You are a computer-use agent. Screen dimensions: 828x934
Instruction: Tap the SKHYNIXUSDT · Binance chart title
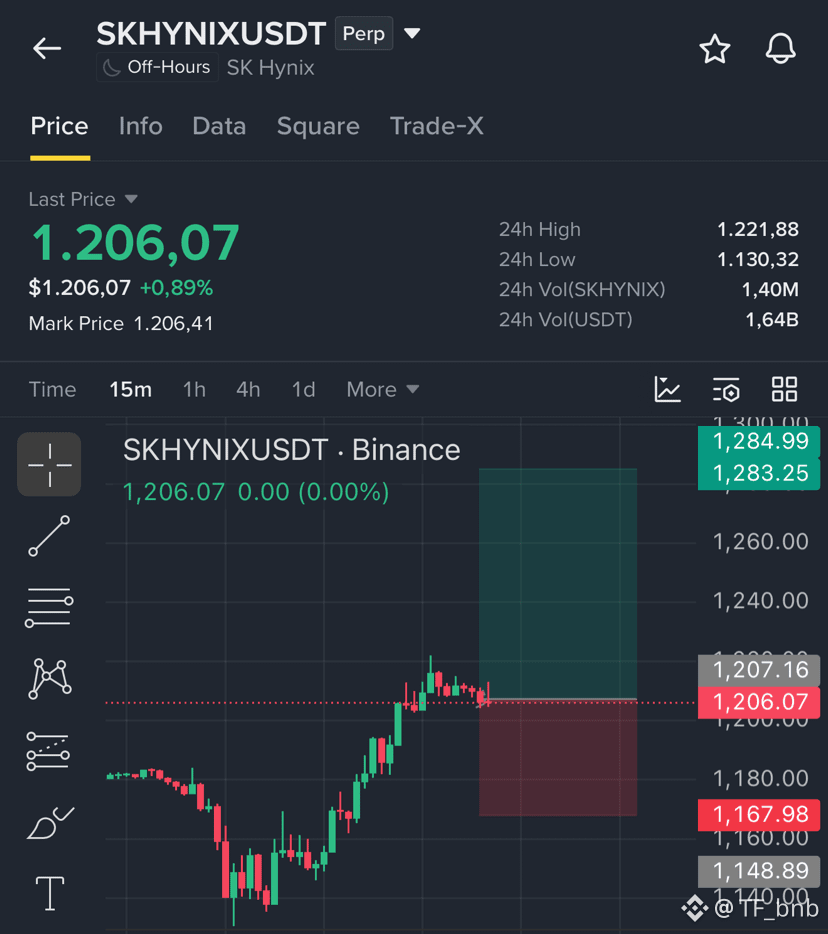292,450
